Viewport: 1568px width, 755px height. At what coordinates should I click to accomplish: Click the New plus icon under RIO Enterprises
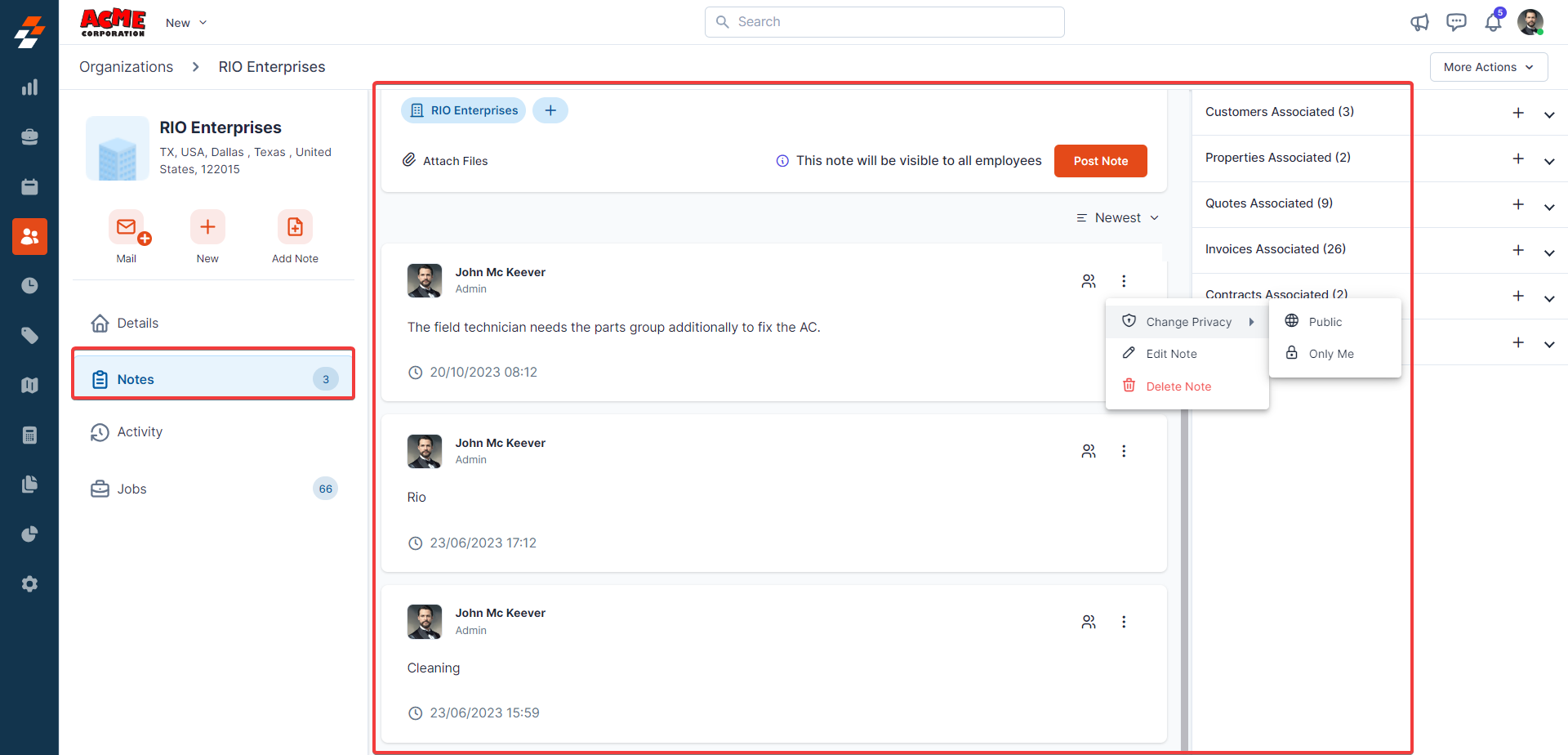207,227
